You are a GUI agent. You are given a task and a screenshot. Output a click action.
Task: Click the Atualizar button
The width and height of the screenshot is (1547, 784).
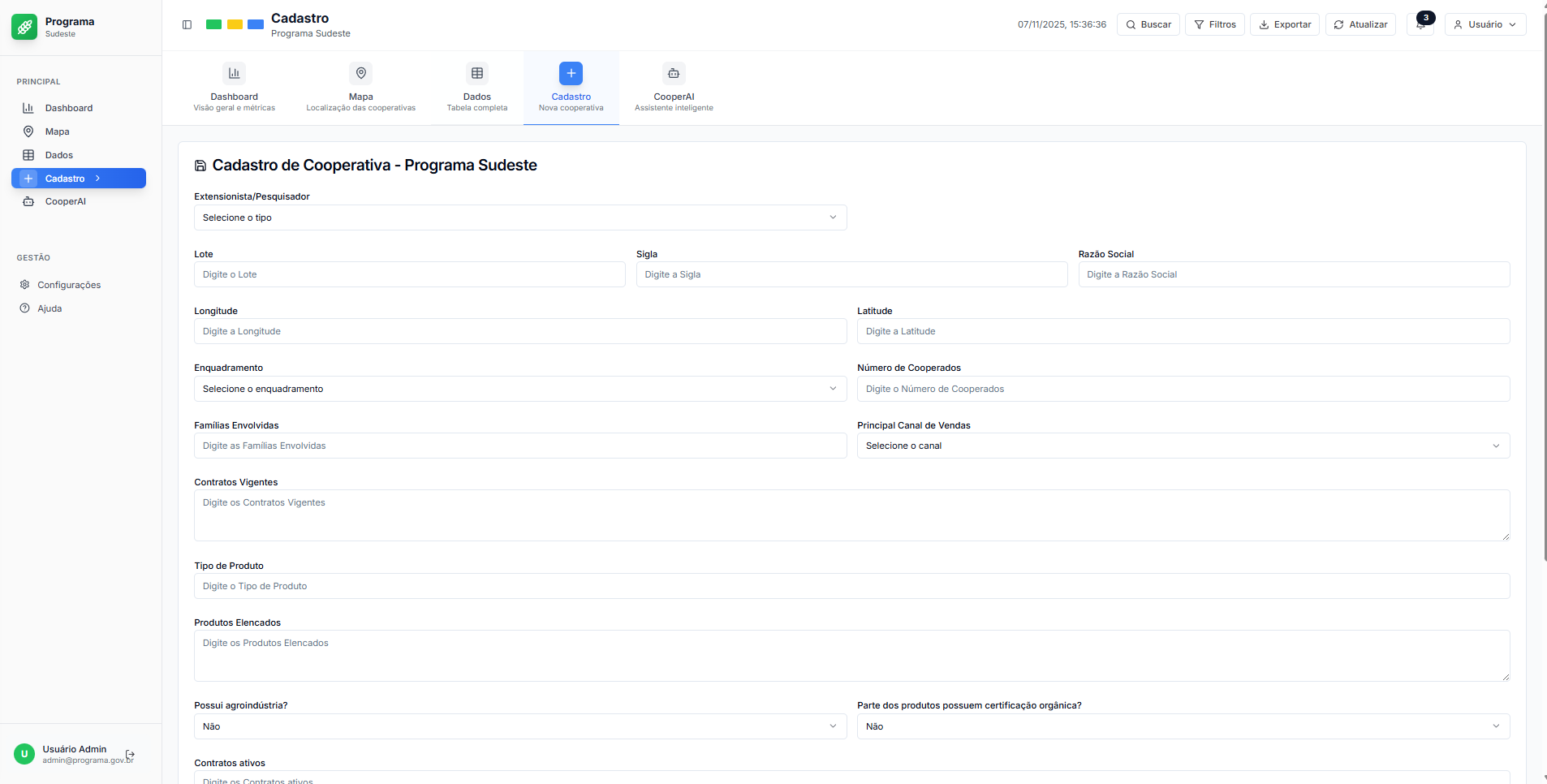click(x=1360, y=24)
